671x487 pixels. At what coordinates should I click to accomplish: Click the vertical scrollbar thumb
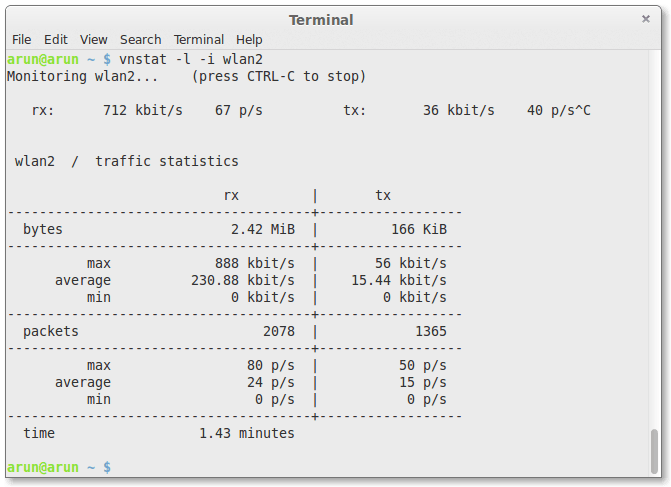coord(655,449)
